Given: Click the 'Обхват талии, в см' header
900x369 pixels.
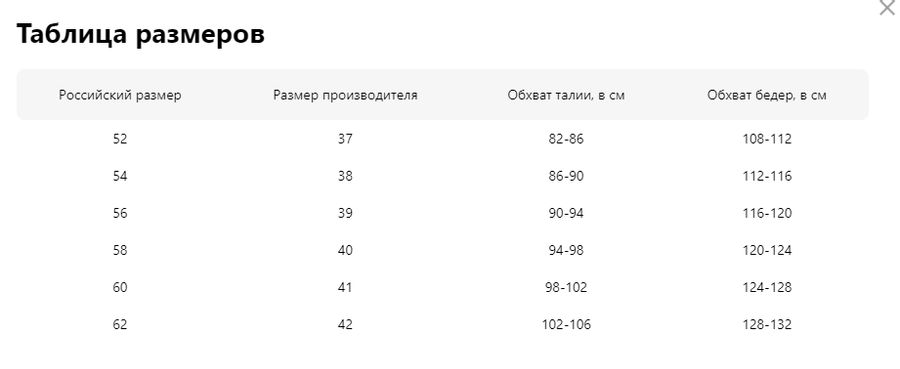Looking at the screenshot, I should (x=566, y=95).
